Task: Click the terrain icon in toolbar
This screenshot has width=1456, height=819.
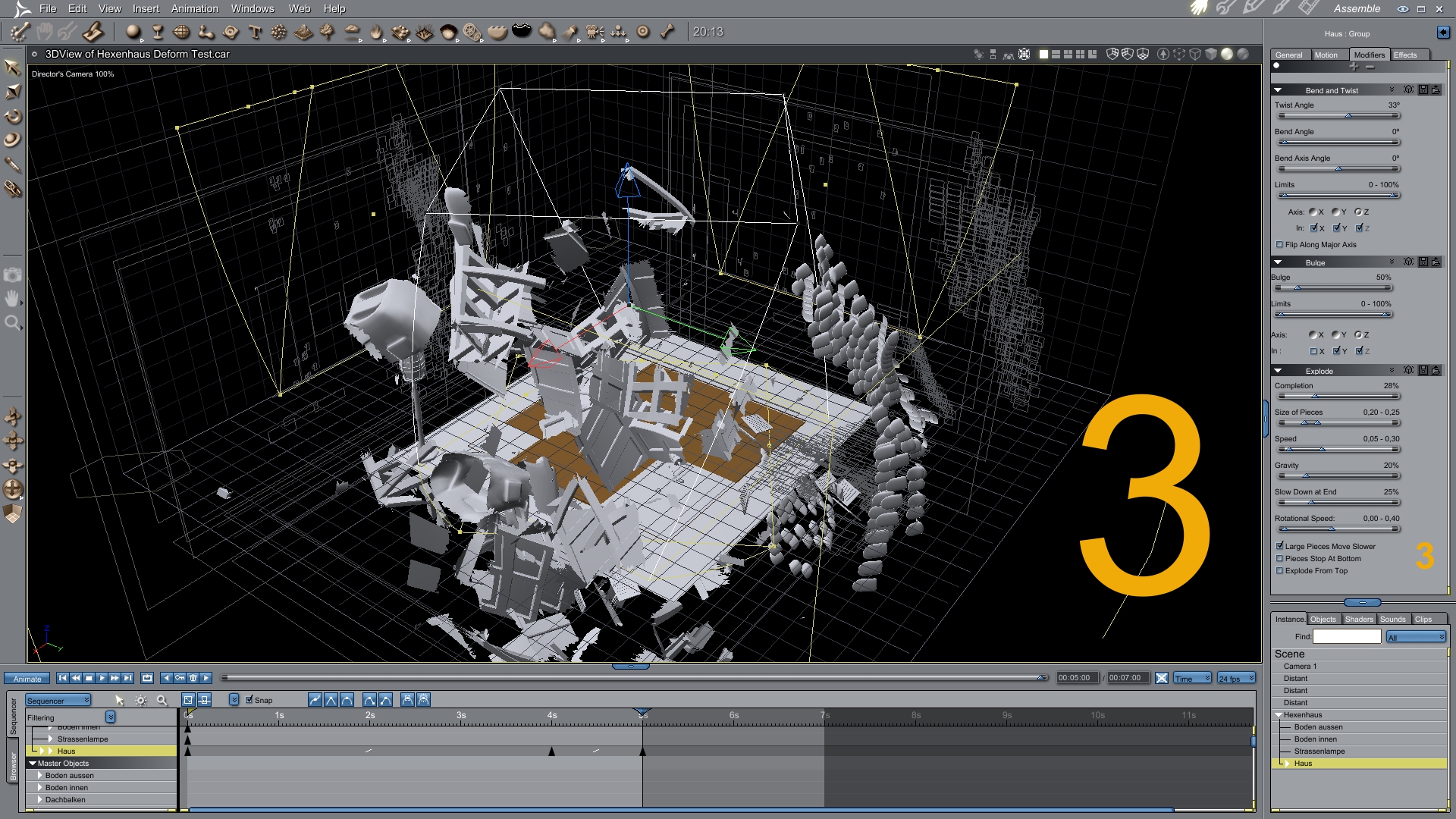Action: point(303,32)
